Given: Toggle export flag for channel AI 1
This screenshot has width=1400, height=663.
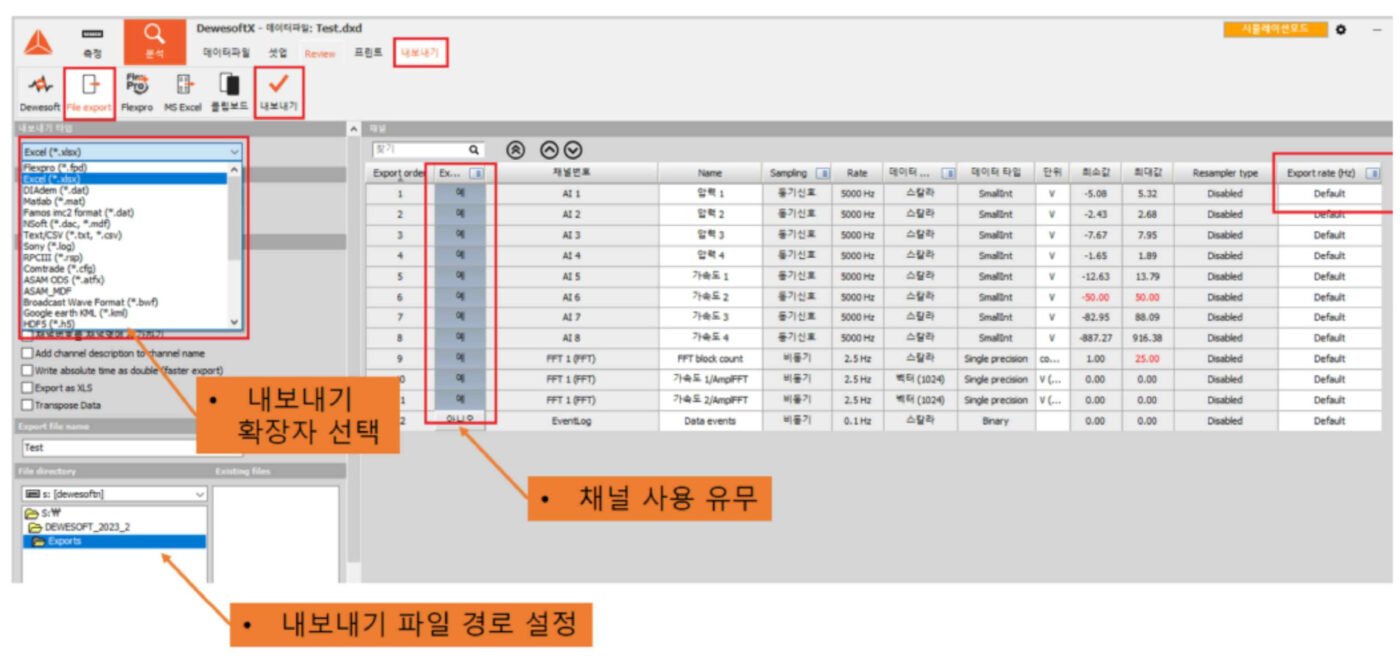Looking at the screenshot, I should (x=460, y=193).
